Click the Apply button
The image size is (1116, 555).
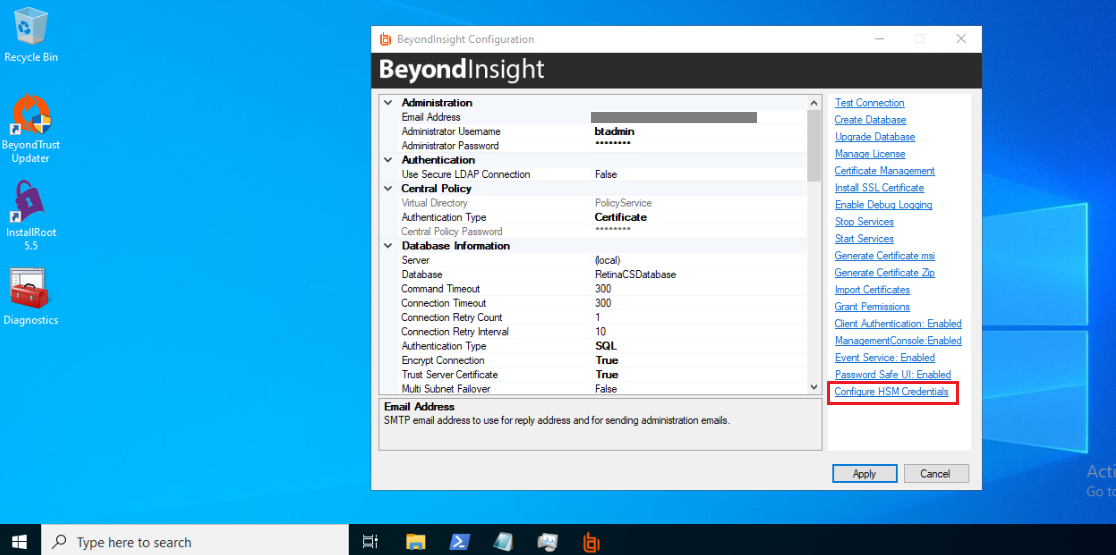tap(864, 474)
